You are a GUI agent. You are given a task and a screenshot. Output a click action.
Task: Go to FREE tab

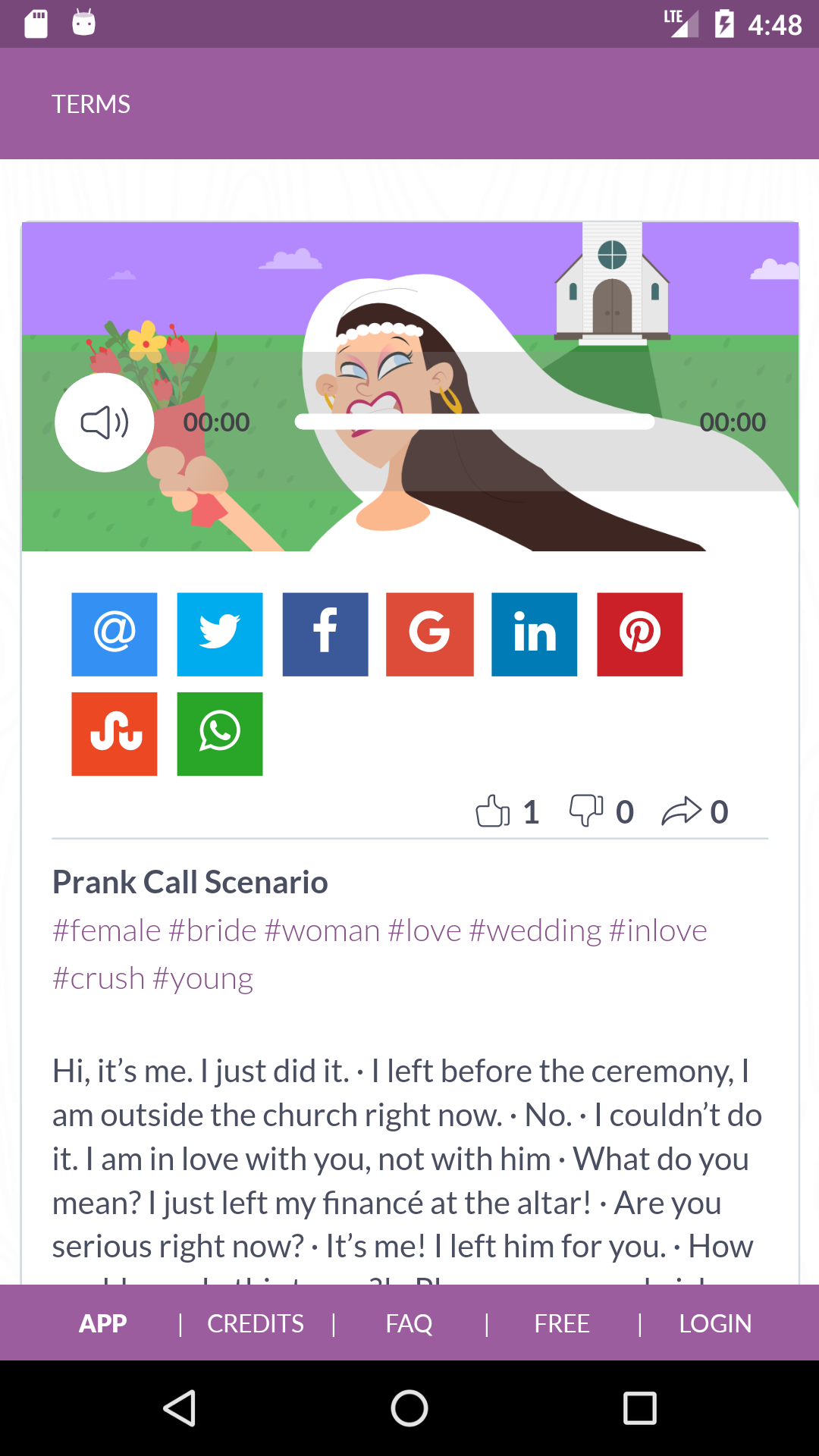[562, 1323]
